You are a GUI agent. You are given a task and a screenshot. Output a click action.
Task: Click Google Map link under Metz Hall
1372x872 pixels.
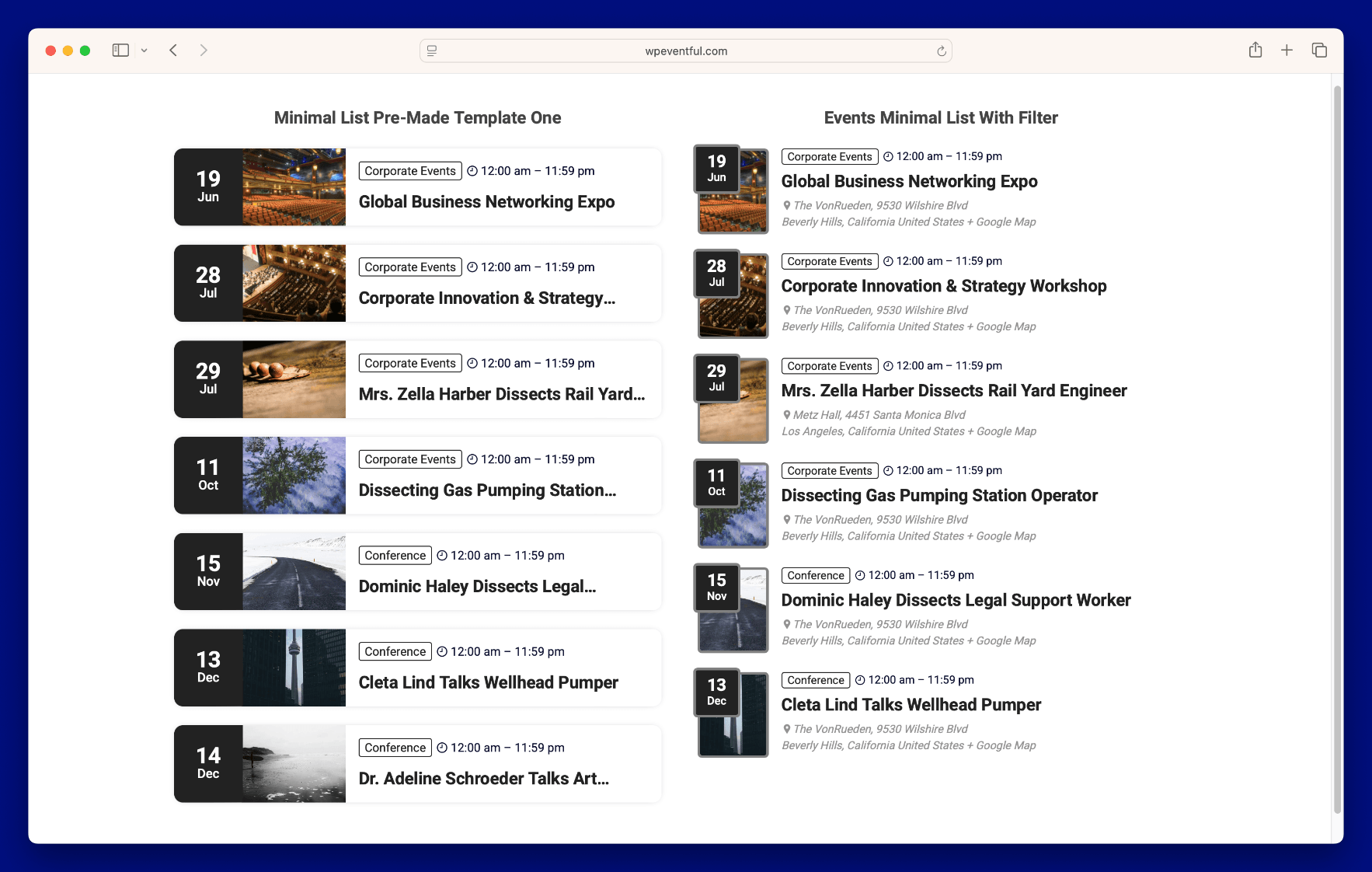[x=1006, y=431]
